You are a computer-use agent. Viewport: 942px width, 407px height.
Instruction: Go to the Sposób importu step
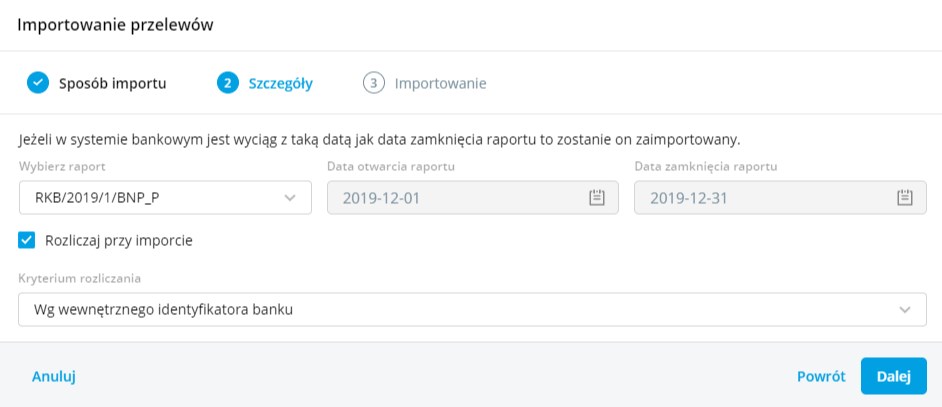(113, 83)
